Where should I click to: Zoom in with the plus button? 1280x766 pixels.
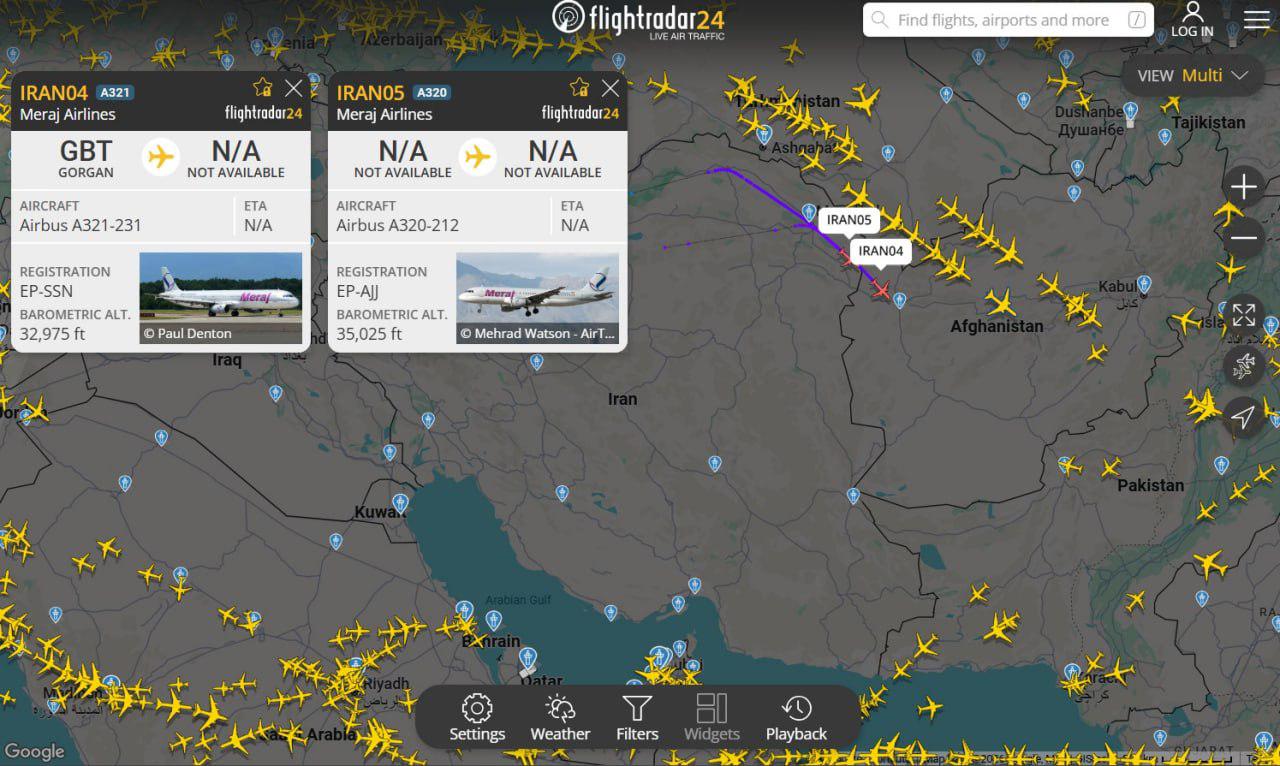1243,187
